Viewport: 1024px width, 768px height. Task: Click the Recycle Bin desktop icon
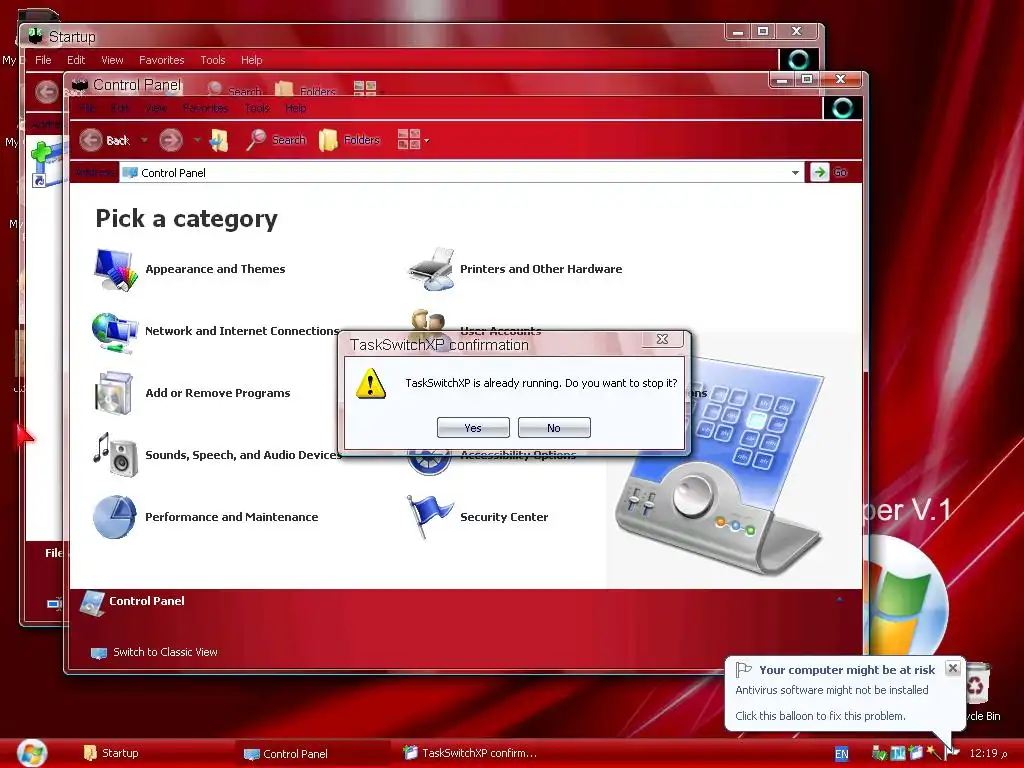point(978,684)
